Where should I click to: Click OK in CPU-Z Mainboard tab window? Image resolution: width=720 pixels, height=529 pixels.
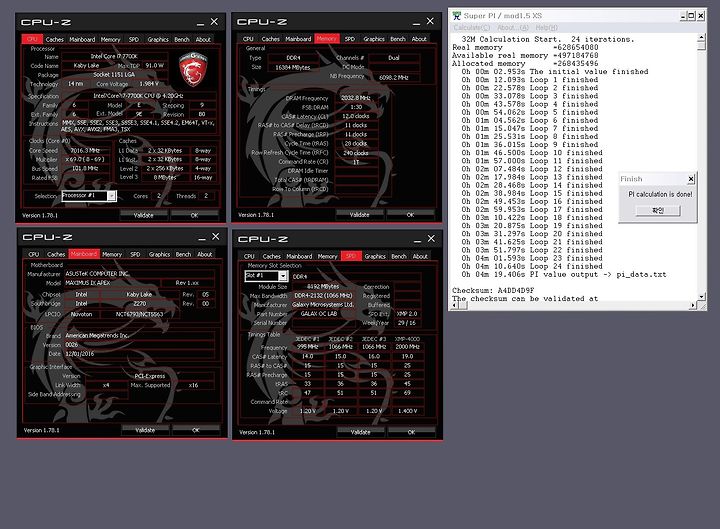196,430
